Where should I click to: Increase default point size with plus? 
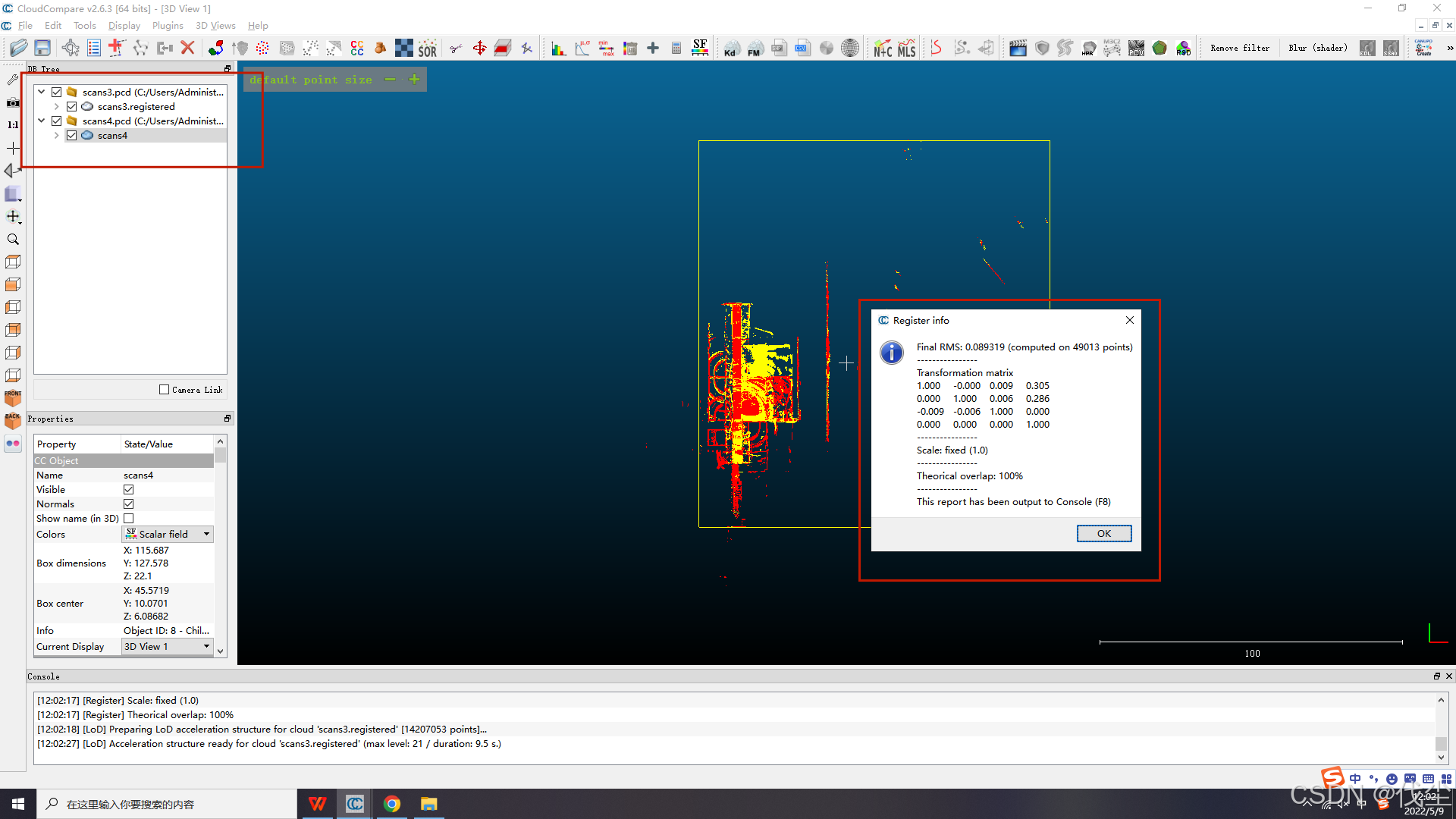(414, 80)
